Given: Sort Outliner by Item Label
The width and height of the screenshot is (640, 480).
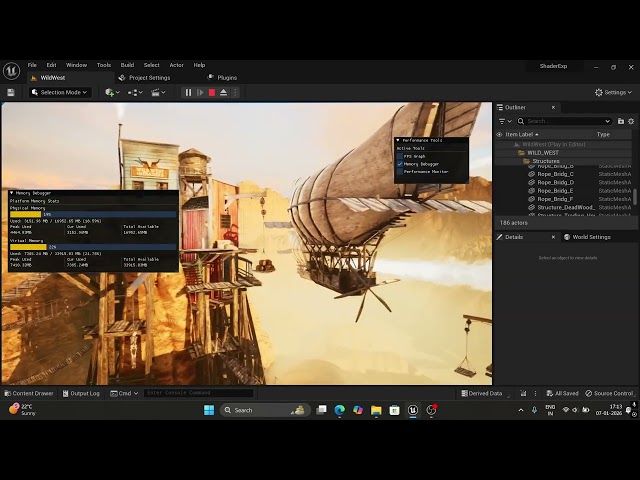Looking at the screenshot, I should click(x=522, y=134).
